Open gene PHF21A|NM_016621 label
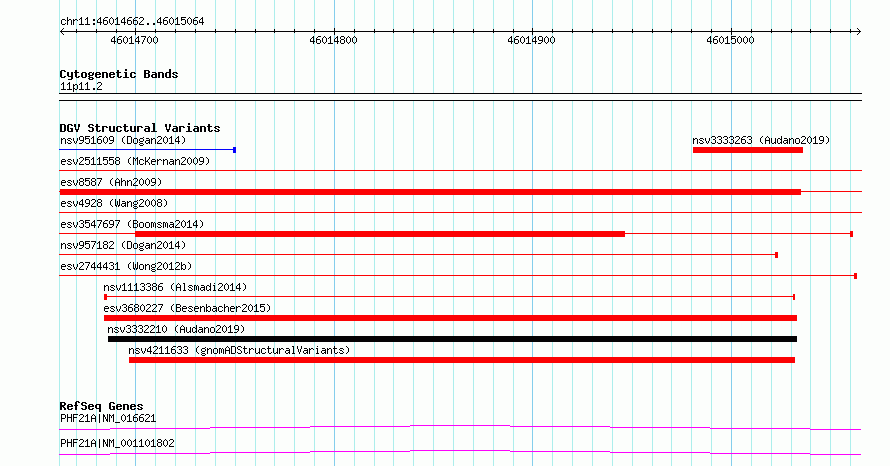The width and height of the screenshot is (890, 466). point(108,419)
